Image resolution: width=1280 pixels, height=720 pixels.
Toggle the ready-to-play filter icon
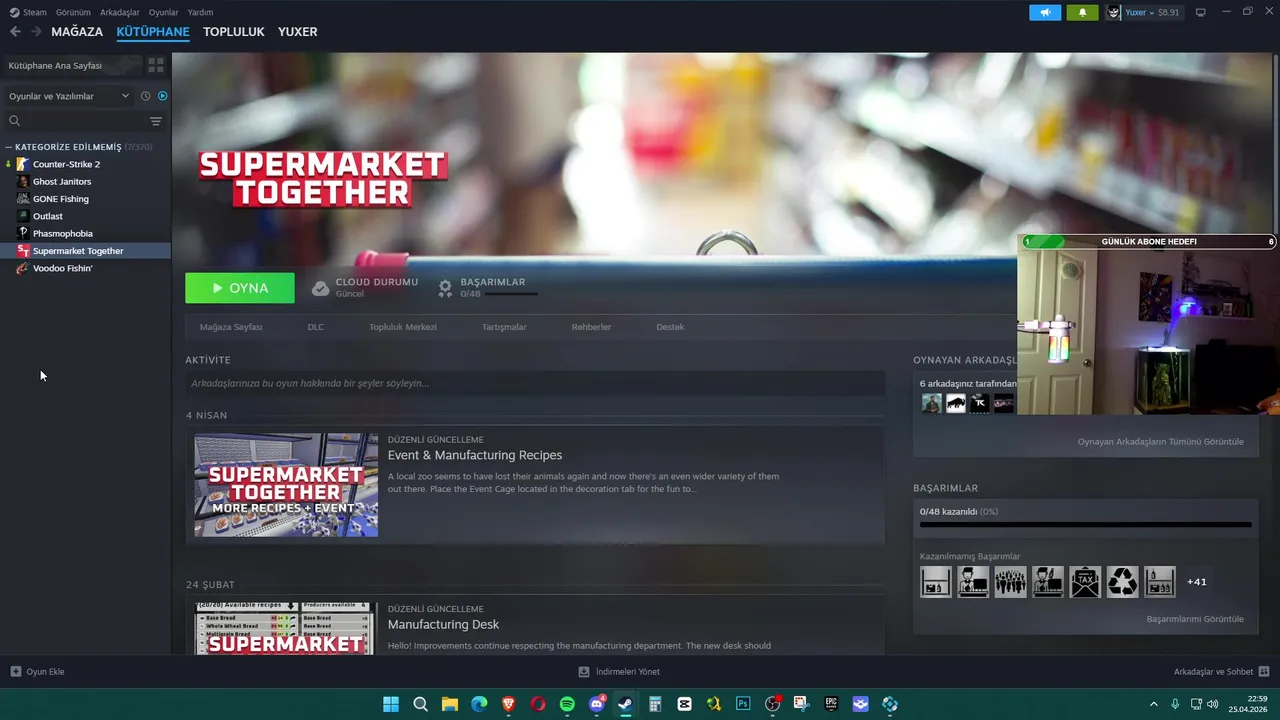tap(163, 96)
